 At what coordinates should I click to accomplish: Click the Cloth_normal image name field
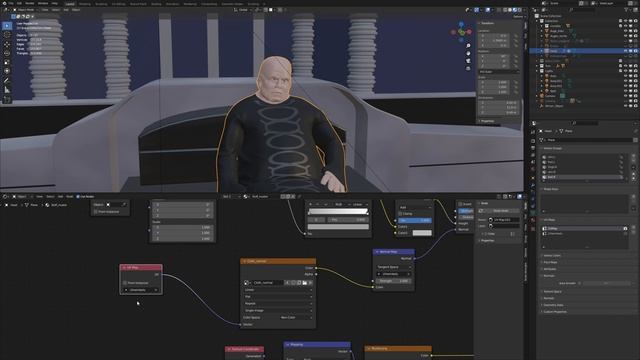point(267,282)
